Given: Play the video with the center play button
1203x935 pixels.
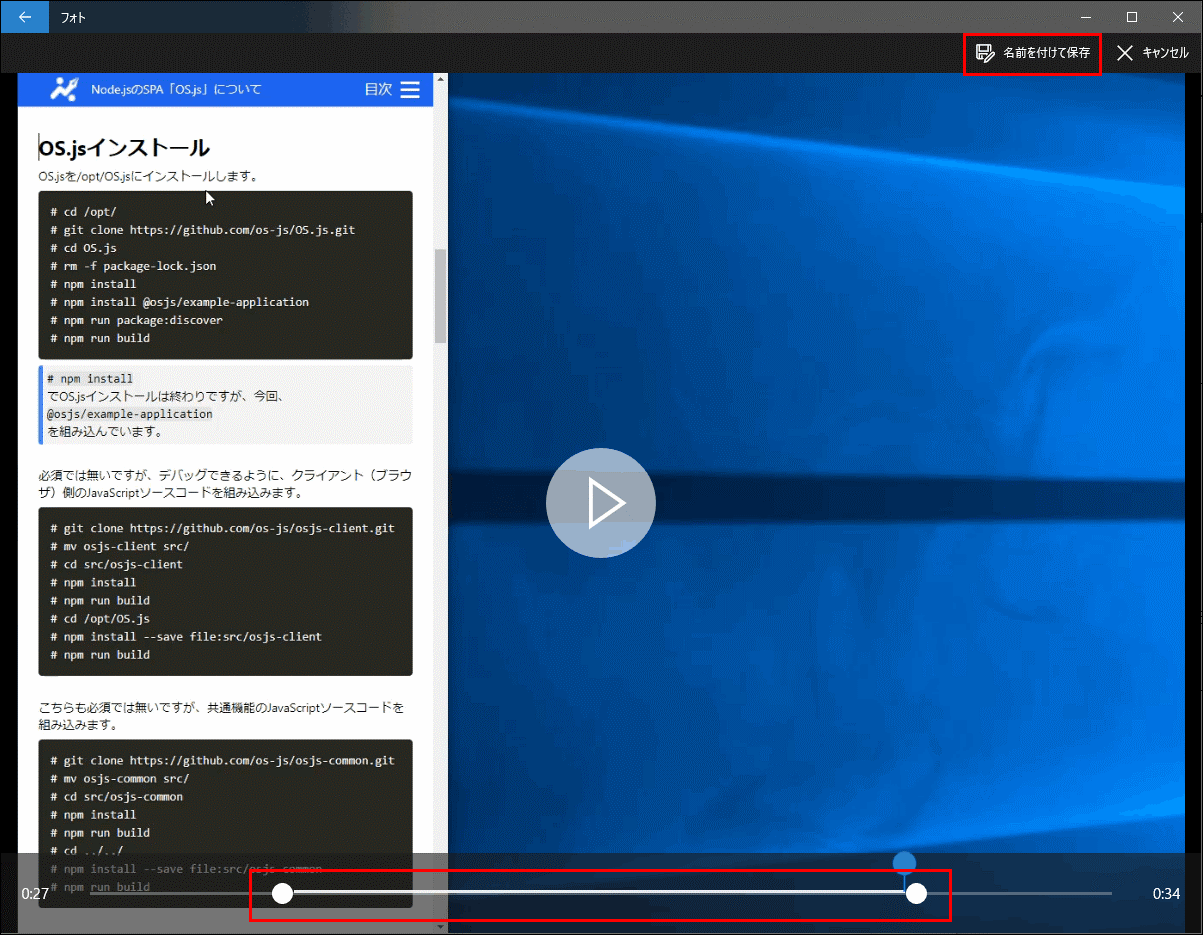Looking at the screenshot, I should pos(601,503).
